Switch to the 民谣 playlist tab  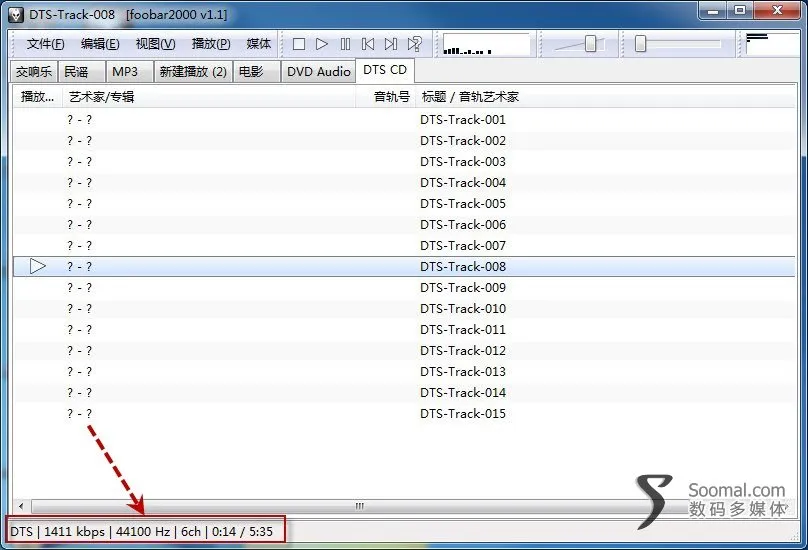(81, 72)
